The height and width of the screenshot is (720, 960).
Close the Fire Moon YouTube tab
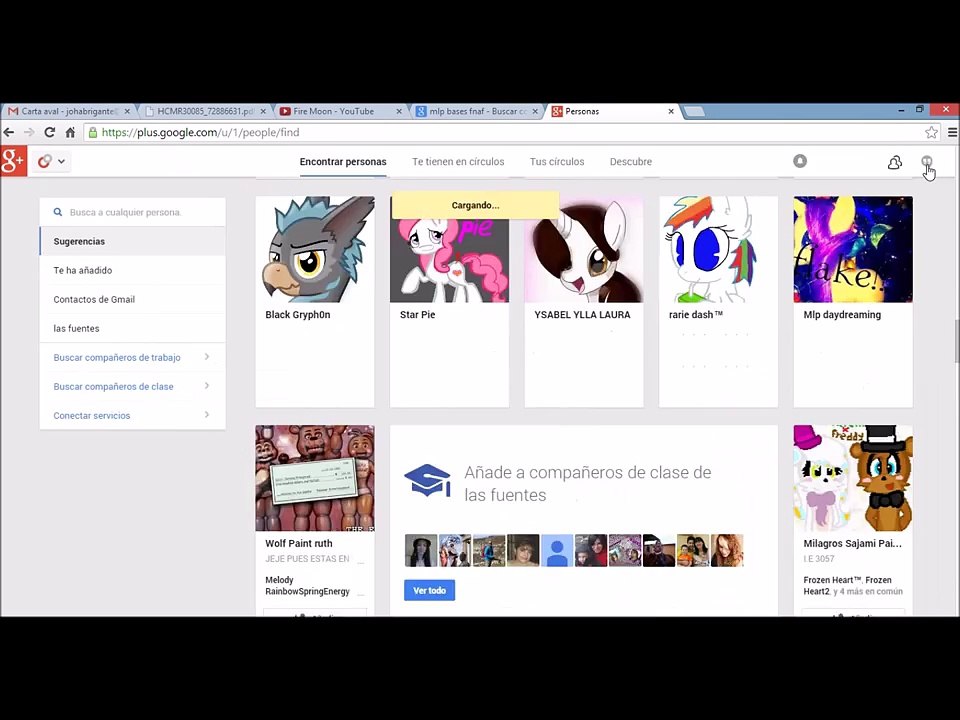399,111
